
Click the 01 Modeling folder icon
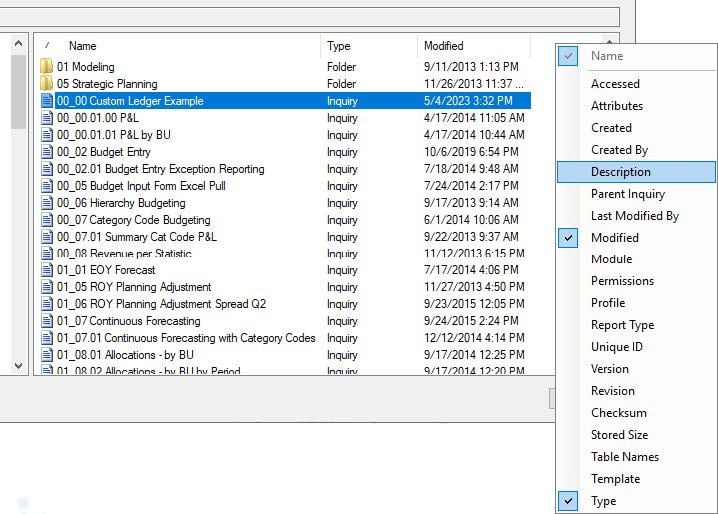46,67
